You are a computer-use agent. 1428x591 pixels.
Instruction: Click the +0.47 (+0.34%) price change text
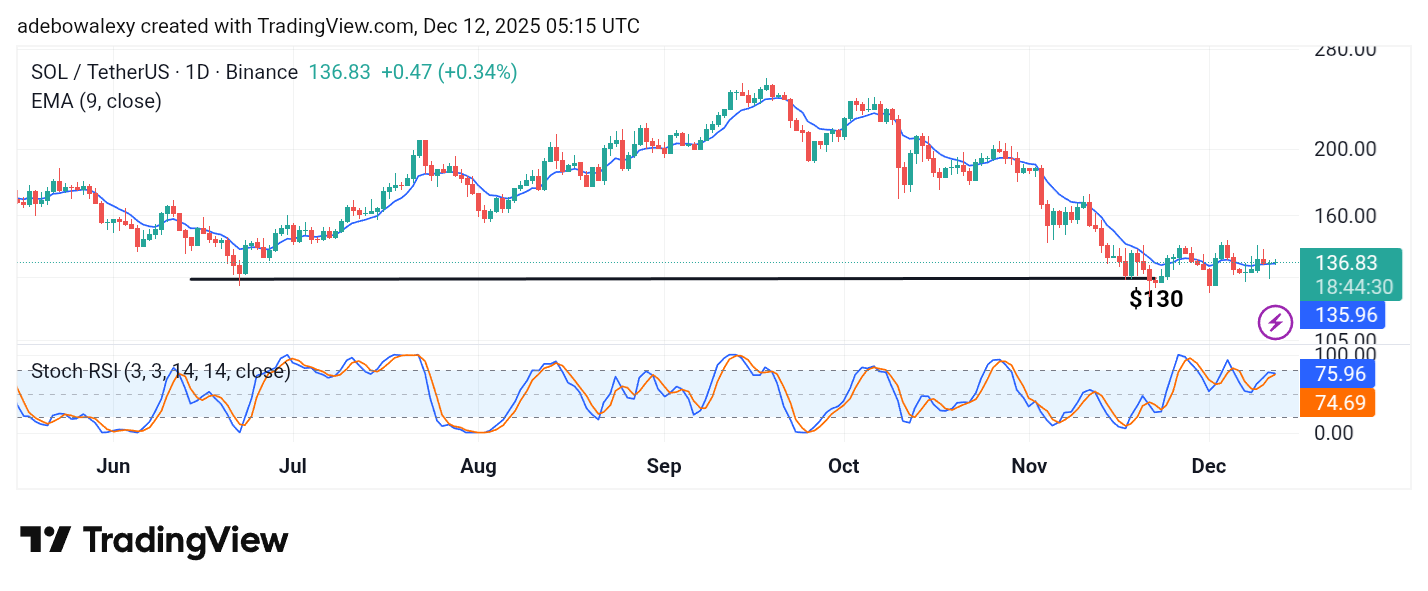[449, 72]
